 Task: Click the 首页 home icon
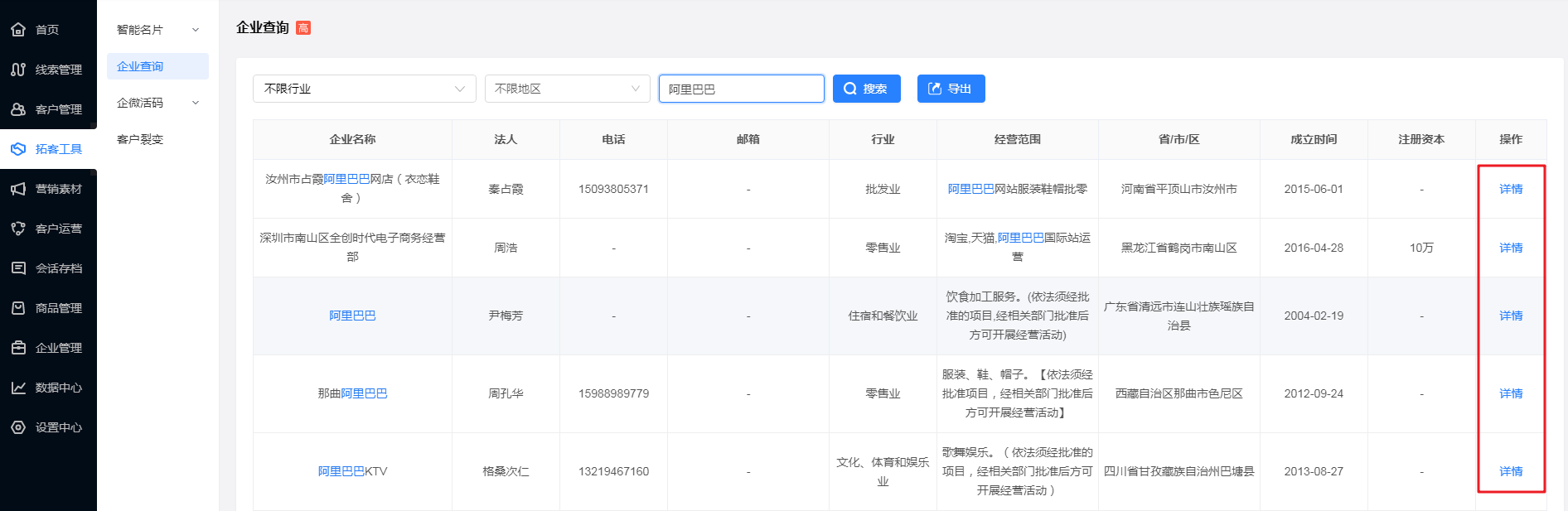pyautogui.click(x=18, y=30)
